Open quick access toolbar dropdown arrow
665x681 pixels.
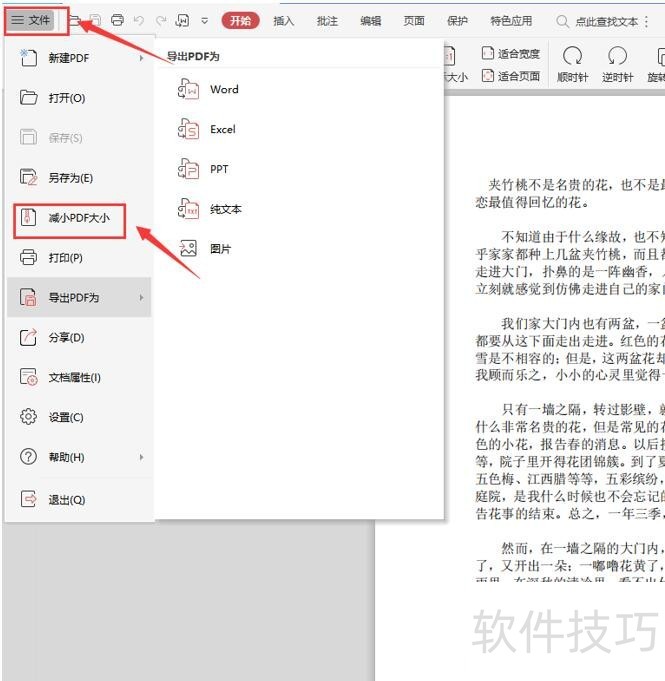click(205, 20)
